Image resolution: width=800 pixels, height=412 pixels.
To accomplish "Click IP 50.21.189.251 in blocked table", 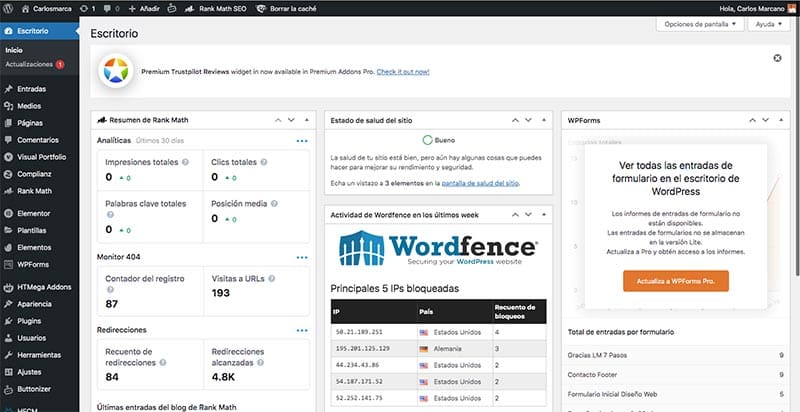I will (359, 332).
